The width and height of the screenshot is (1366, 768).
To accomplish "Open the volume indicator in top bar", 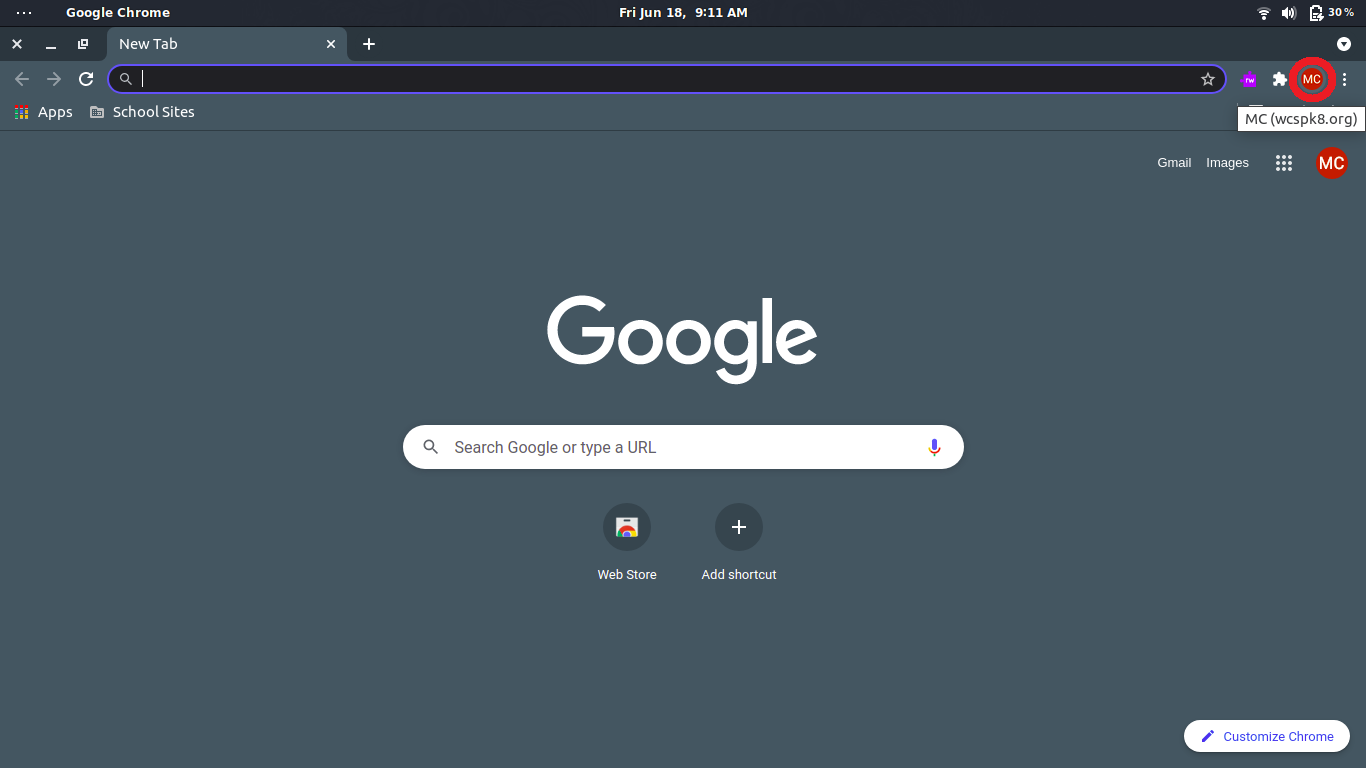I will 1289,13.
